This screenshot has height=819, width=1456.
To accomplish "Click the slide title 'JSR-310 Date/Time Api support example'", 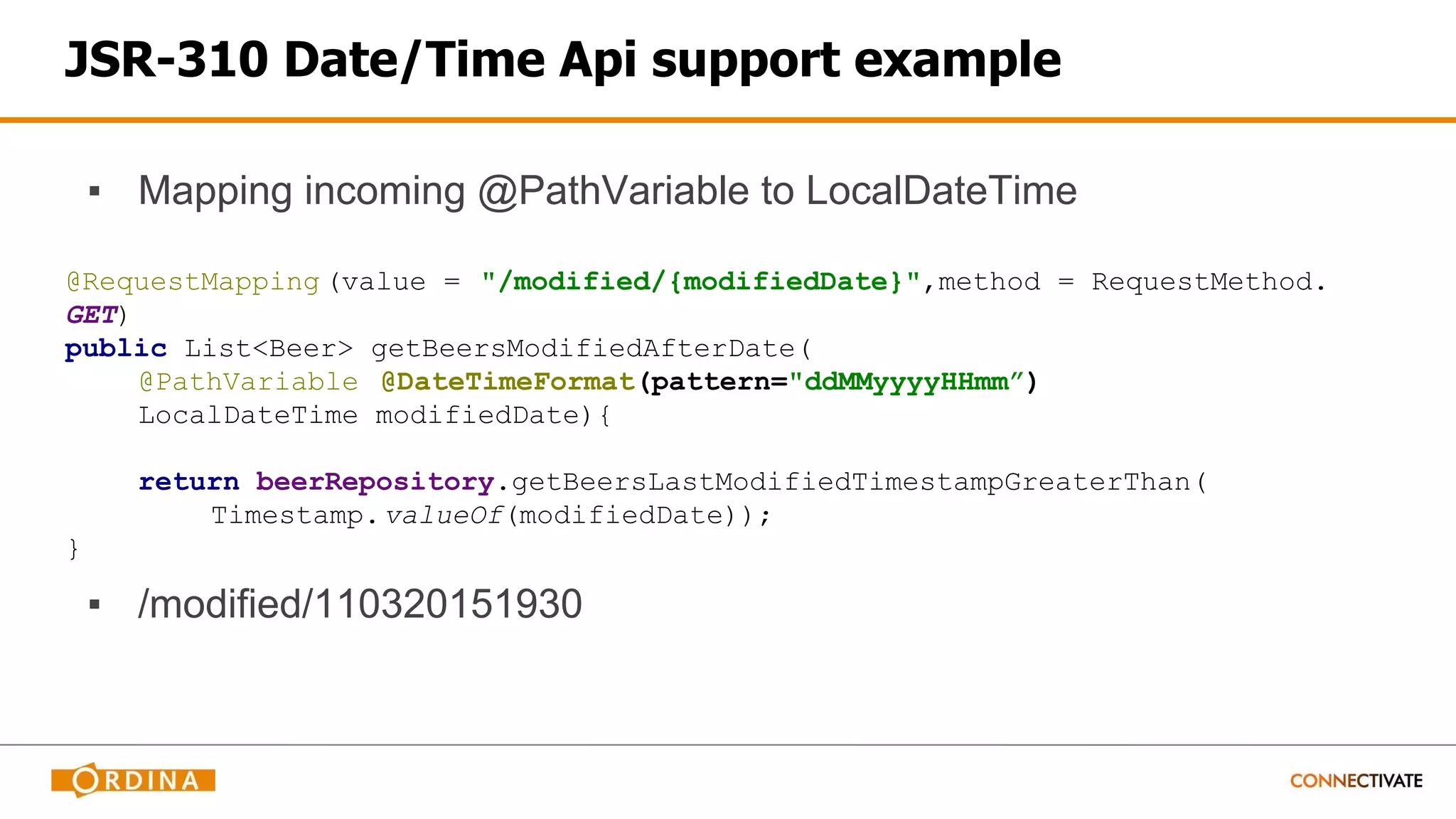I will pos(562,60).
